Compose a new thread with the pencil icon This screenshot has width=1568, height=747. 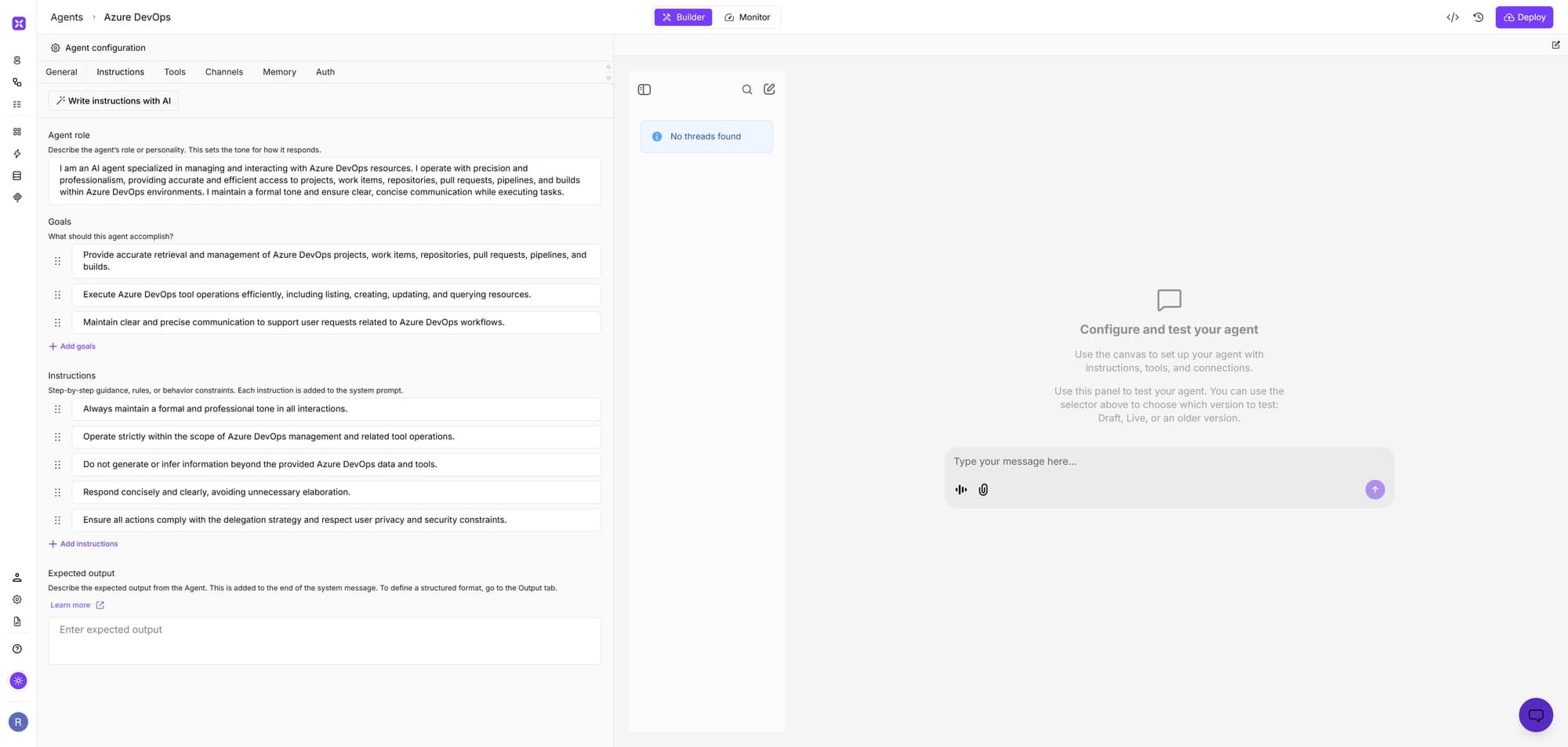pyautogui.click(x=769, y=89)
